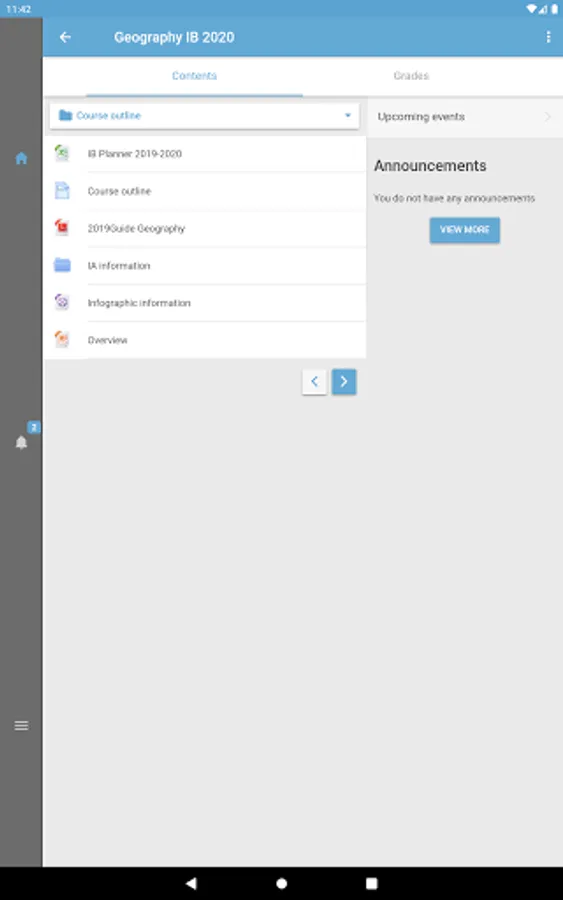
Task: Open the 2019Guide Geography PDF icon
Action: click(x=62, y=228)
